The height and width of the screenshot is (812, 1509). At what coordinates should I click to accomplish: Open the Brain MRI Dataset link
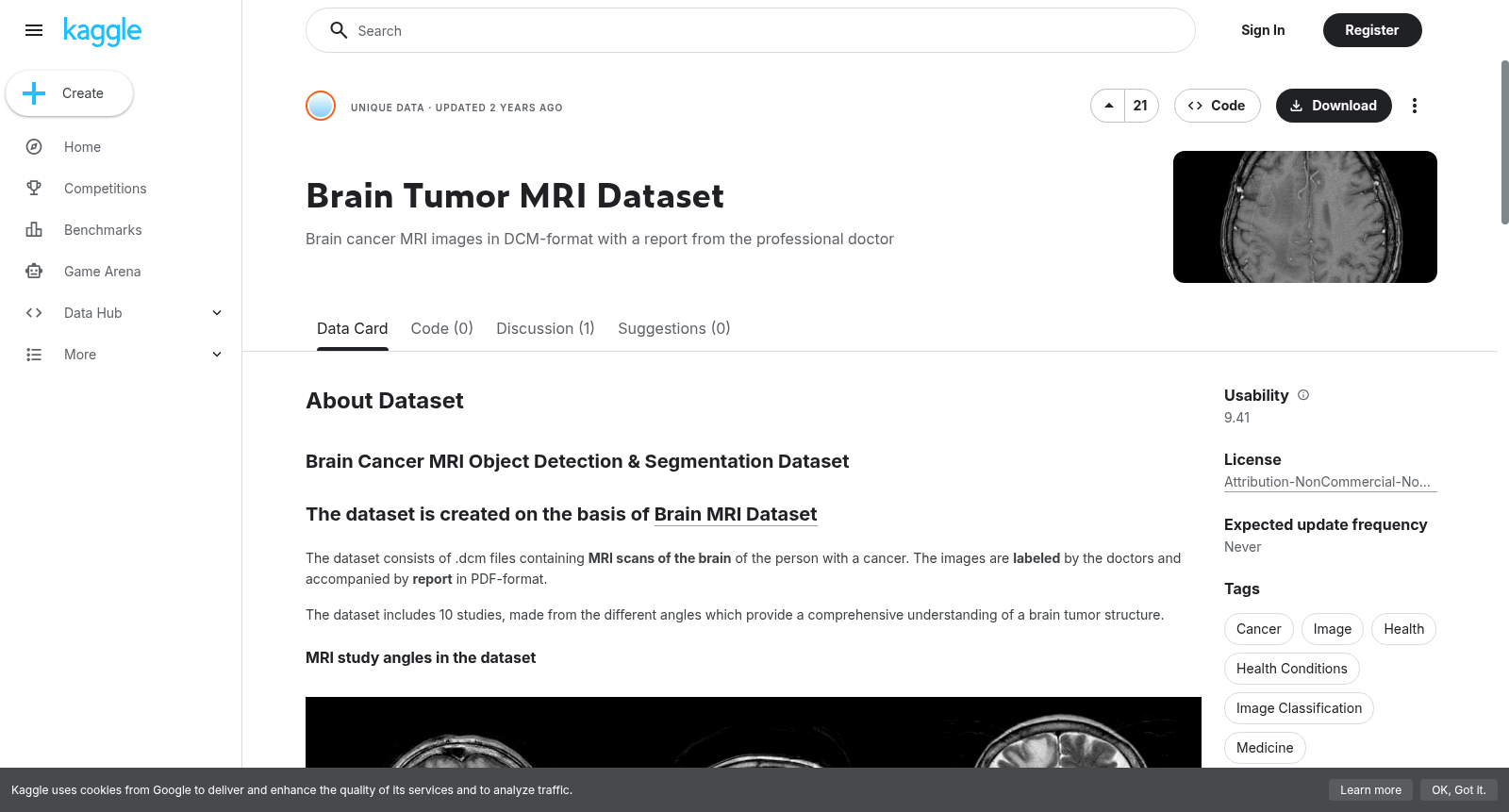[736, 514]
